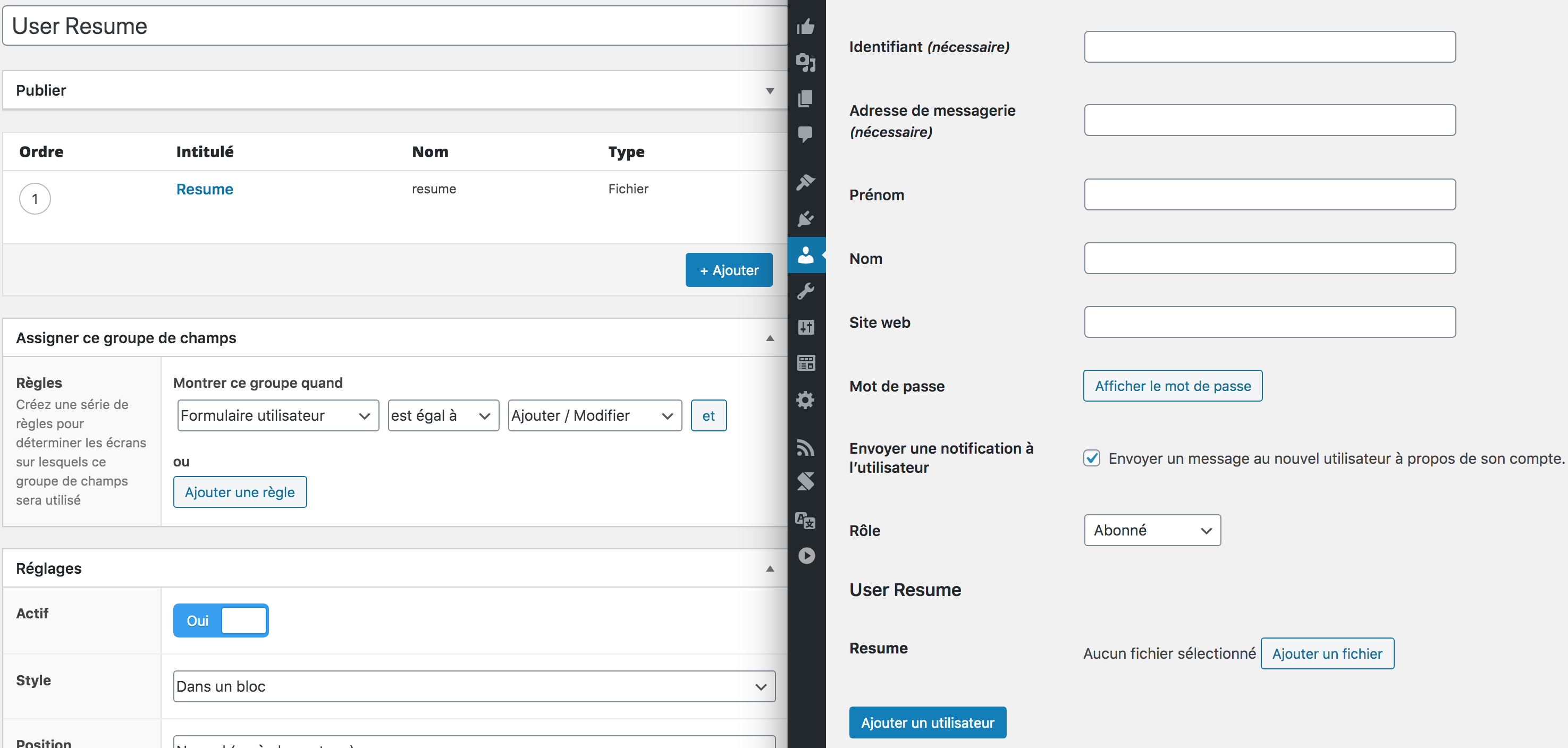The width and height of the screenshot is (1568, 748).
Task: Click the 'User Resume' title field
Action: point(394,25)
